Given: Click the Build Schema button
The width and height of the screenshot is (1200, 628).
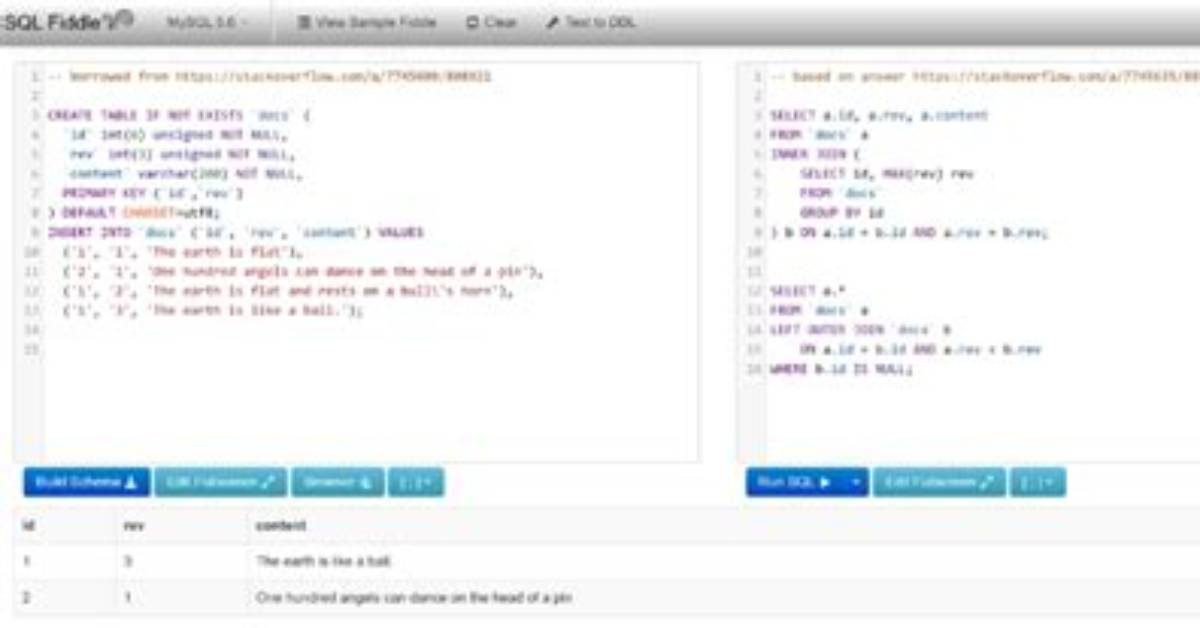Looking at the screenshot, I should click(x=87, y=482).
